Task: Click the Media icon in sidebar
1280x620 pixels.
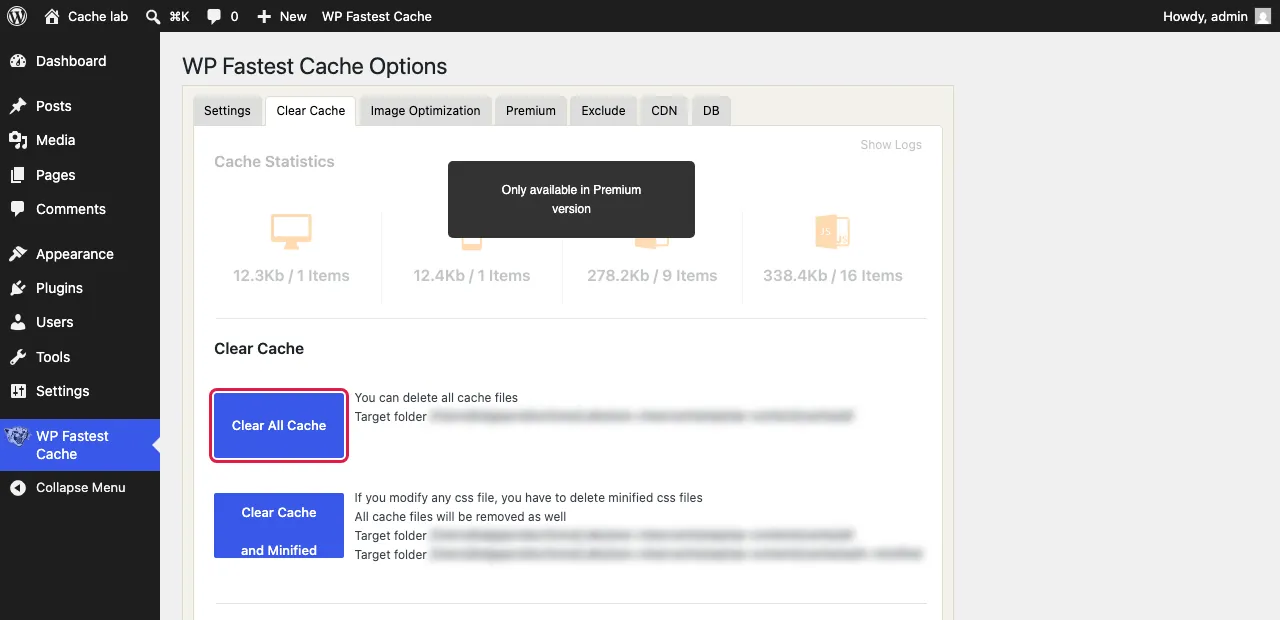Action: [18, 140]
